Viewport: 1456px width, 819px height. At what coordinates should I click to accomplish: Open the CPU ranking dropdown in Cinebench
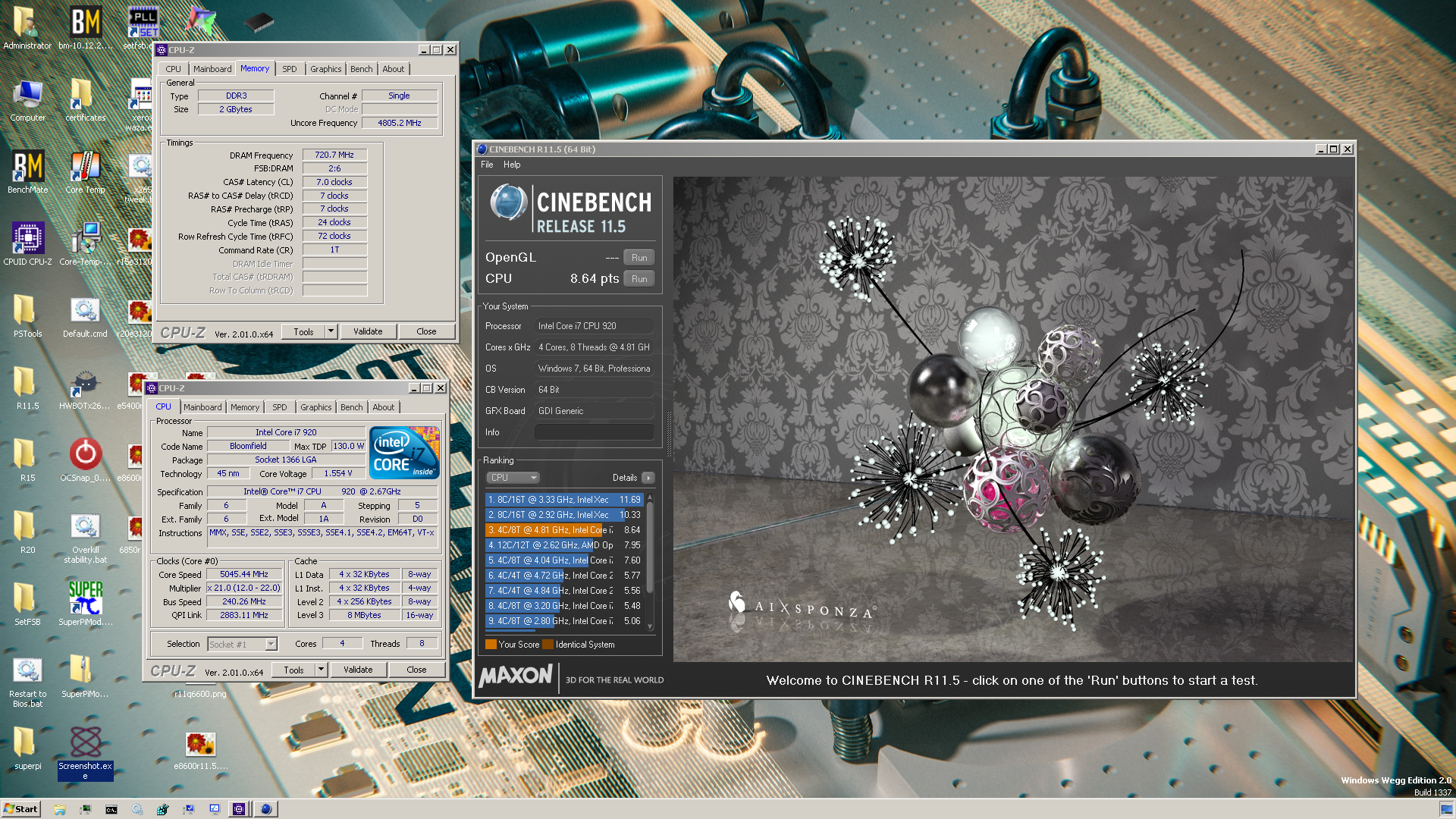(512, 478)
